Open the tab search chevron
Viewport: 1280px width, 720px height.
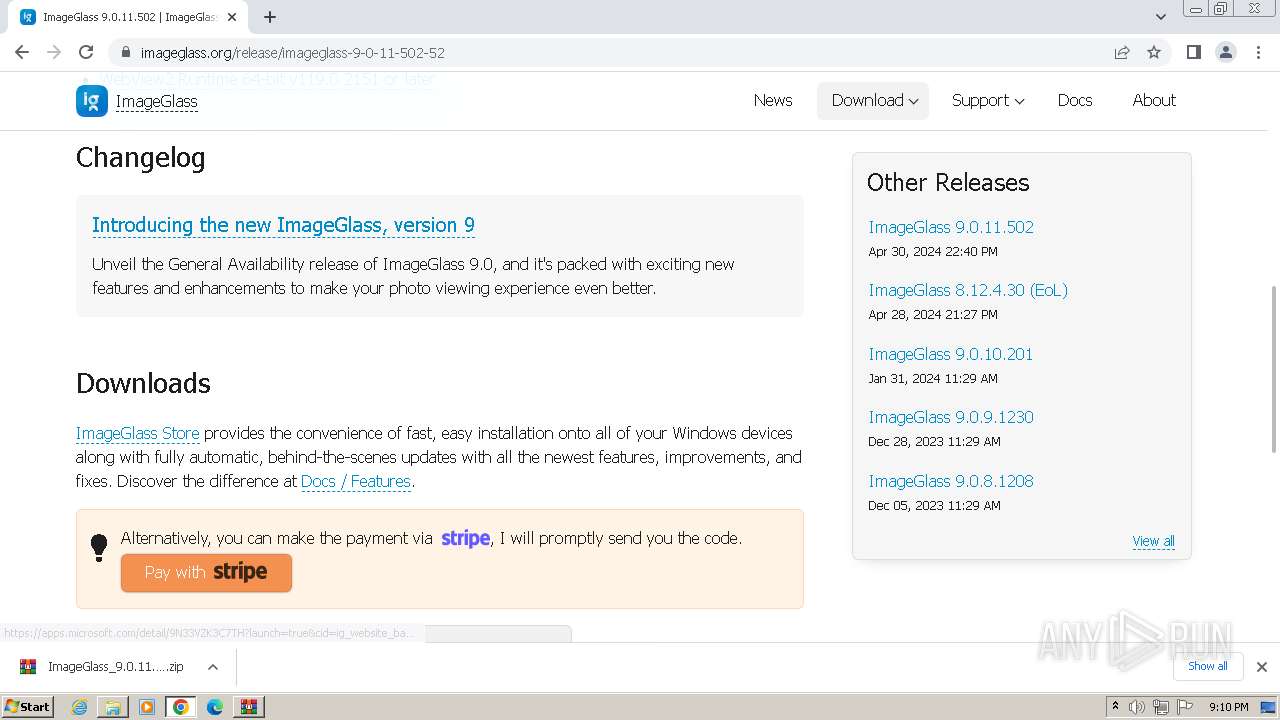(x=1161, y=17)
